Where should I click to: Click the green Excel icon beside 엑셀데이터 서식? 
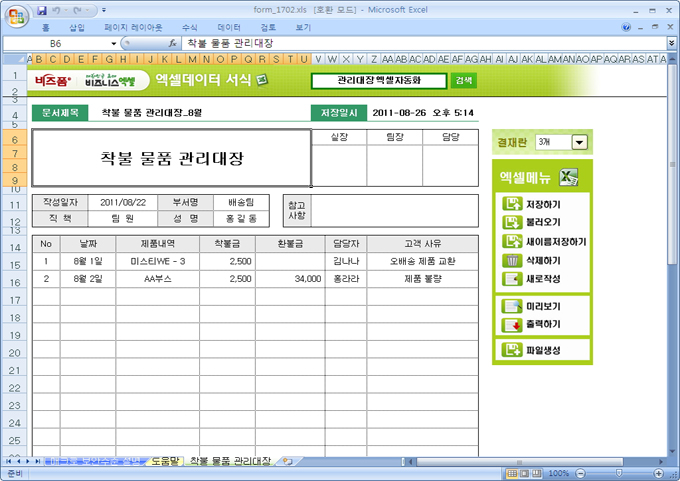262,80
